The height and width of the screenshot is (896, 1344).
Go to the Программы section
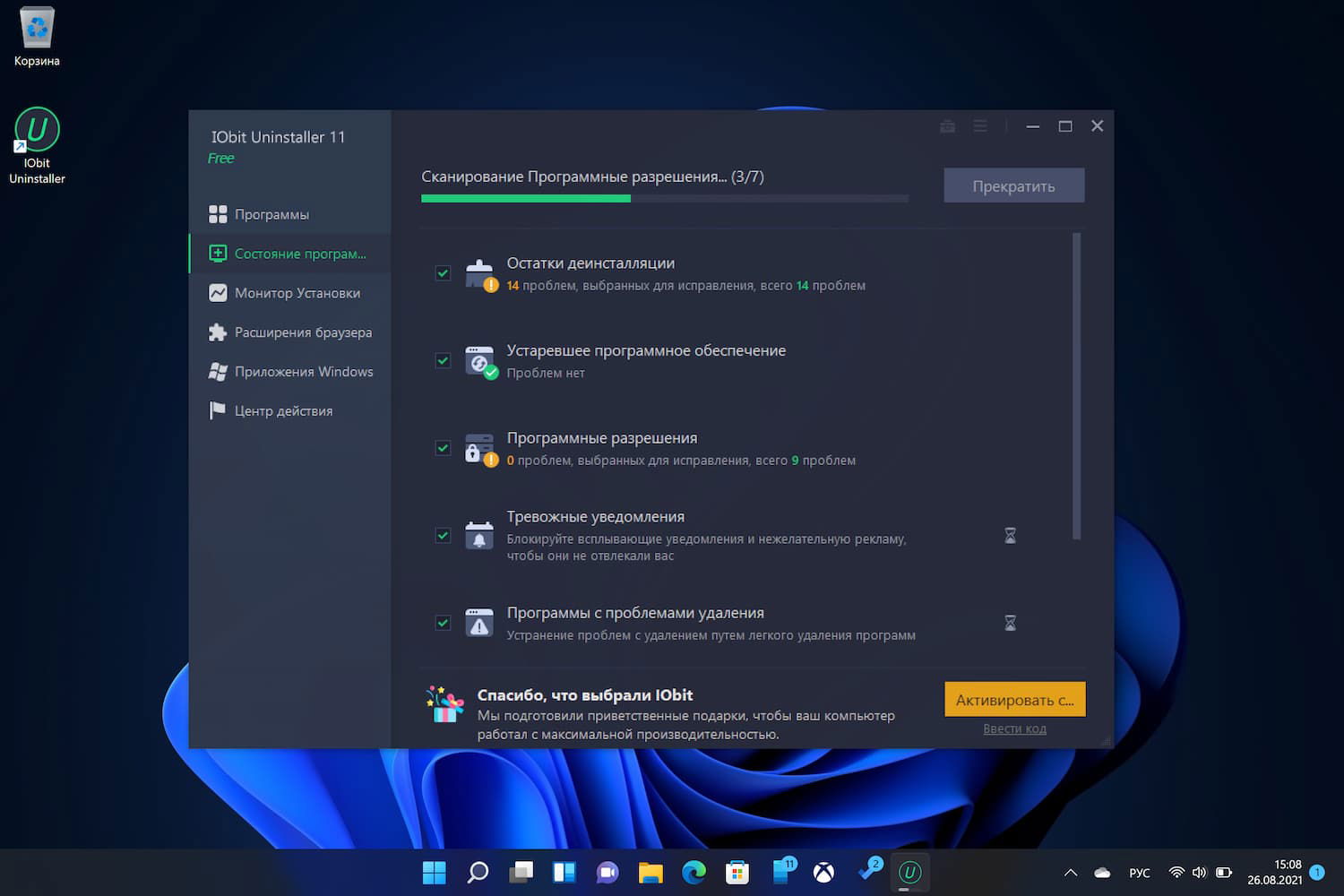pos(290,214)
